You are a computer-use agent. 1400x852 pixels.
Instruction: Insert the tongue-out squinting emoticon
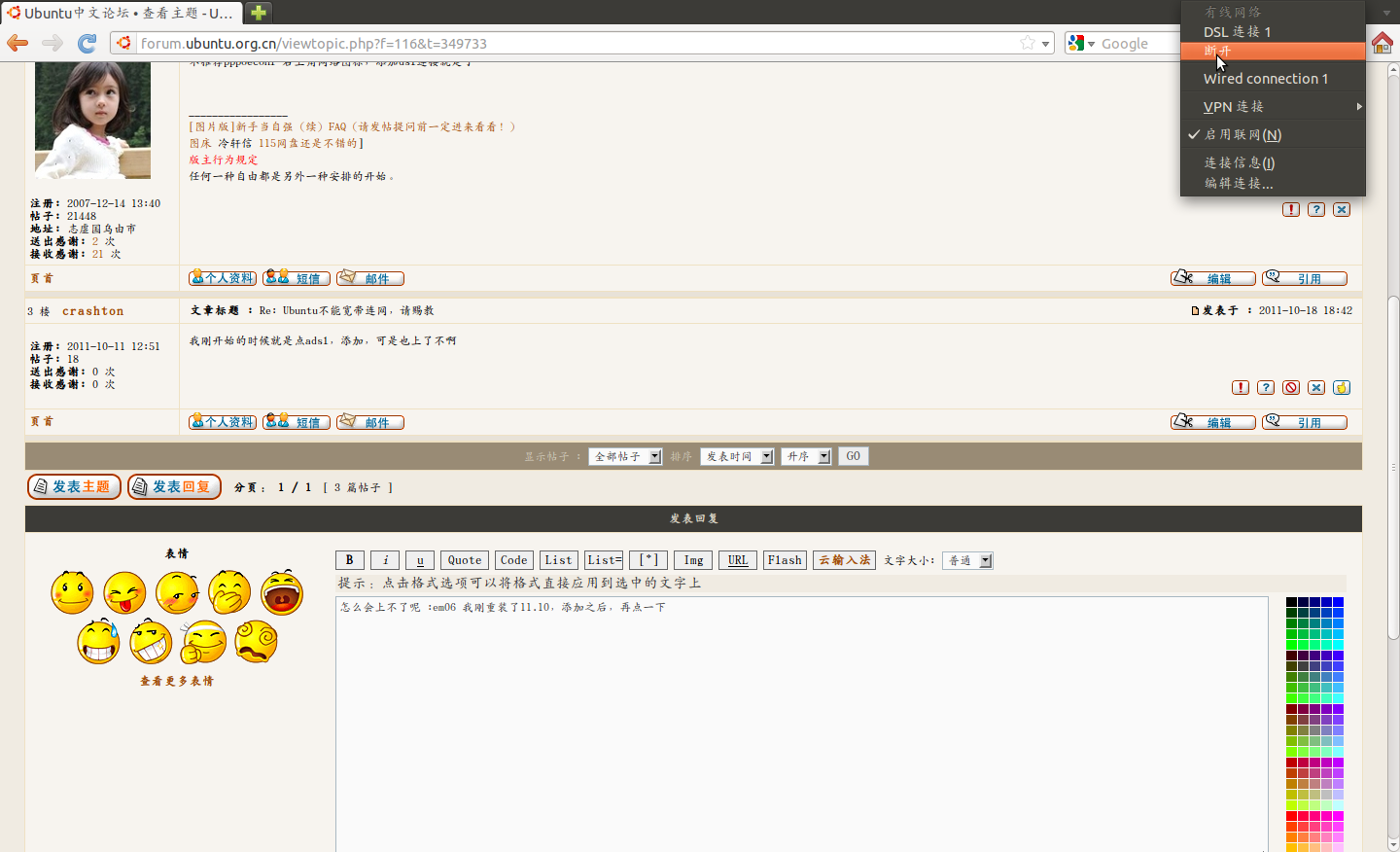124,592
